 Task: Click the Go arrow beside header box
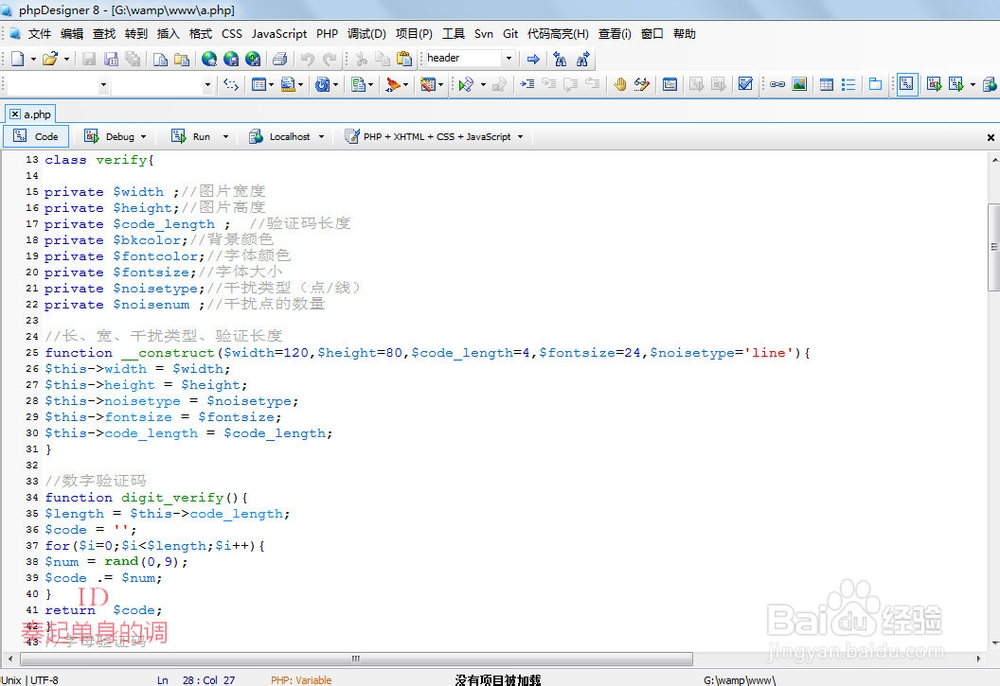533,59
